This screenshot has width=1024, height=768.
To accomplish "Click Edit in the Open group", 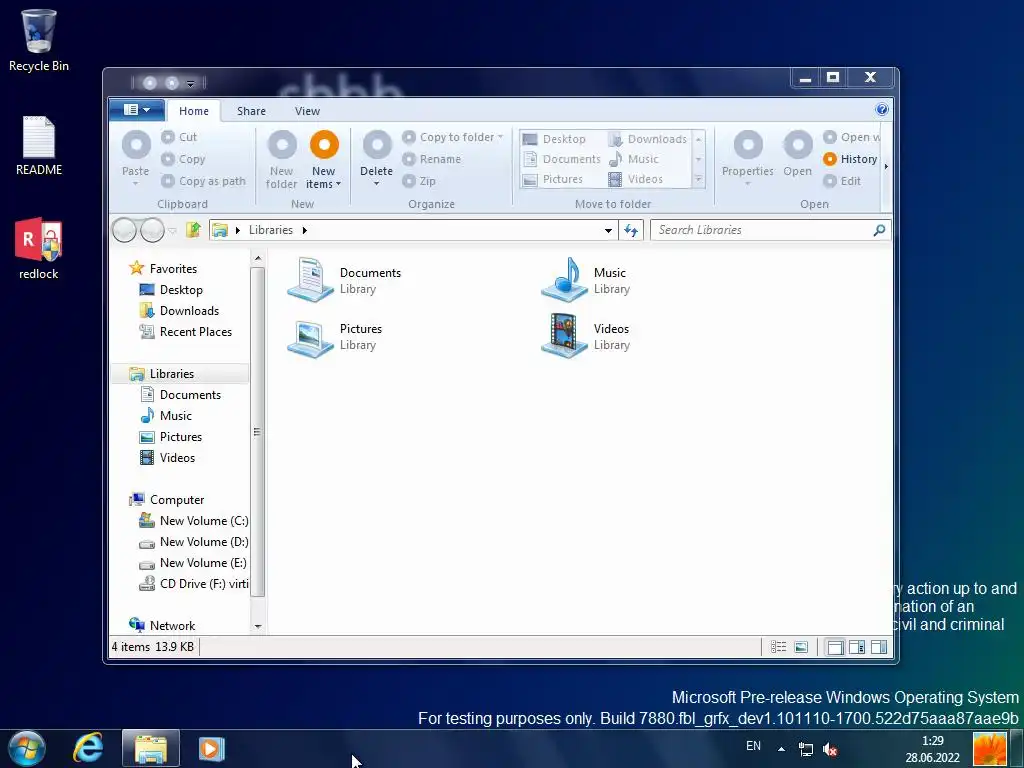I will point(842,182).
